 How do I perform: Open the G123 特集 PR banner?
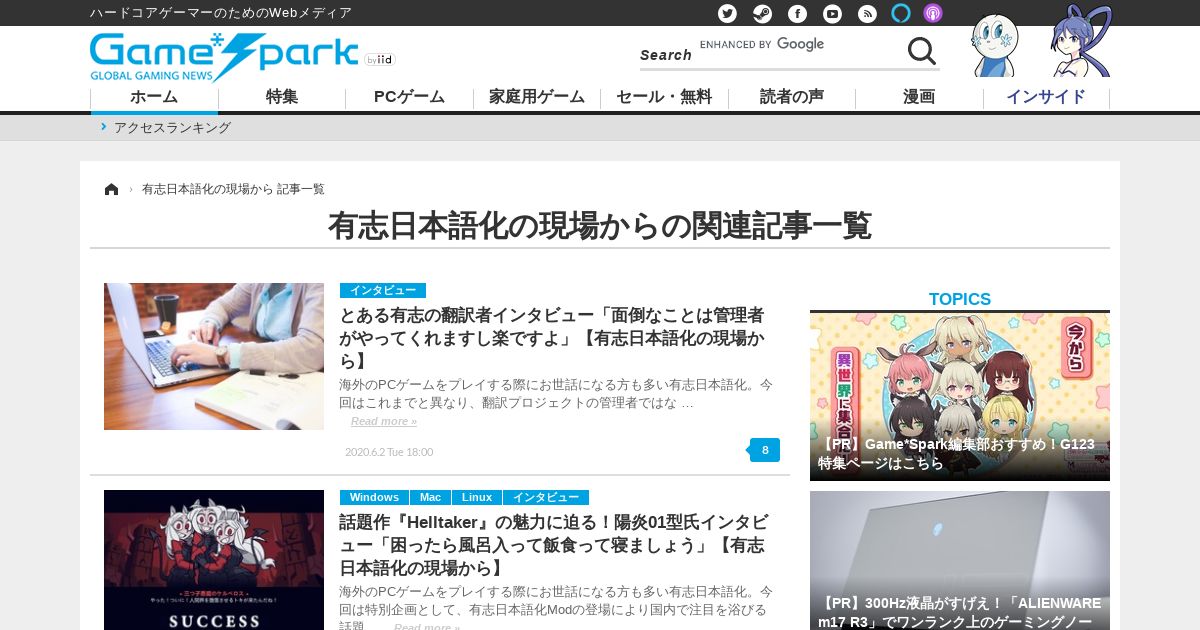click(960, 397)
